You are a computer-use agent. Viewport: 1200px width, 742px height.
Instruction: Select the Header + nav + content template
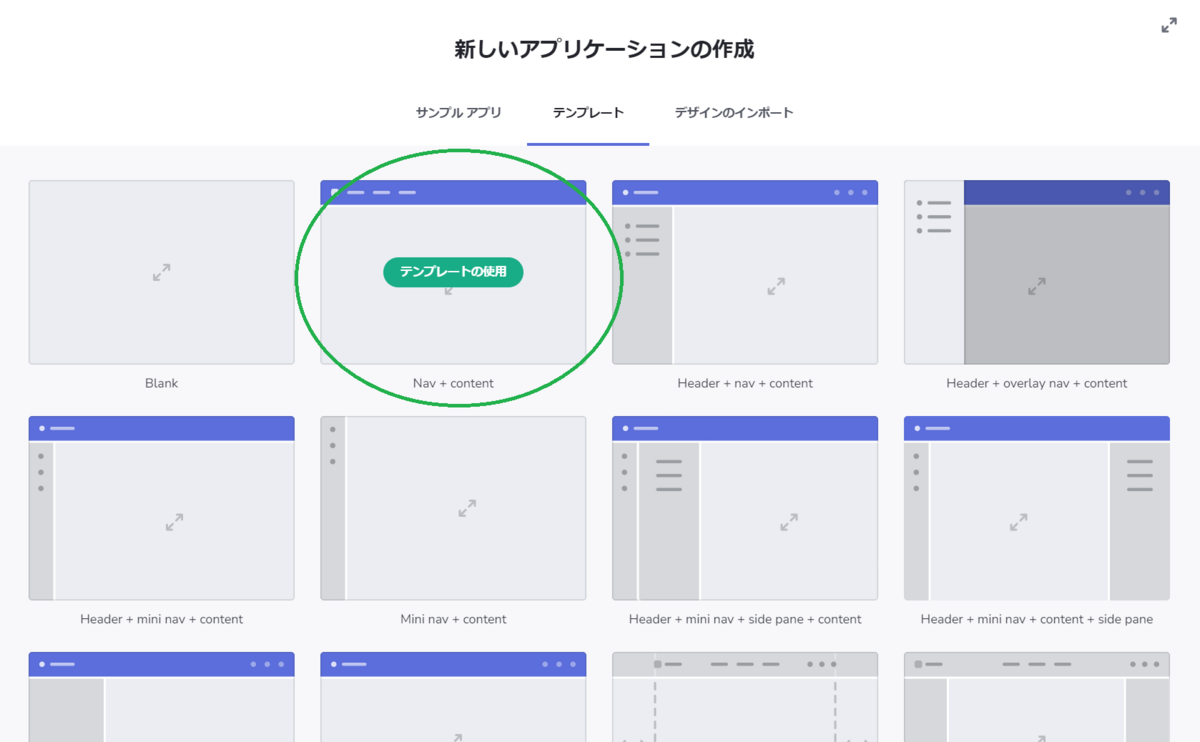coord(744,272)
